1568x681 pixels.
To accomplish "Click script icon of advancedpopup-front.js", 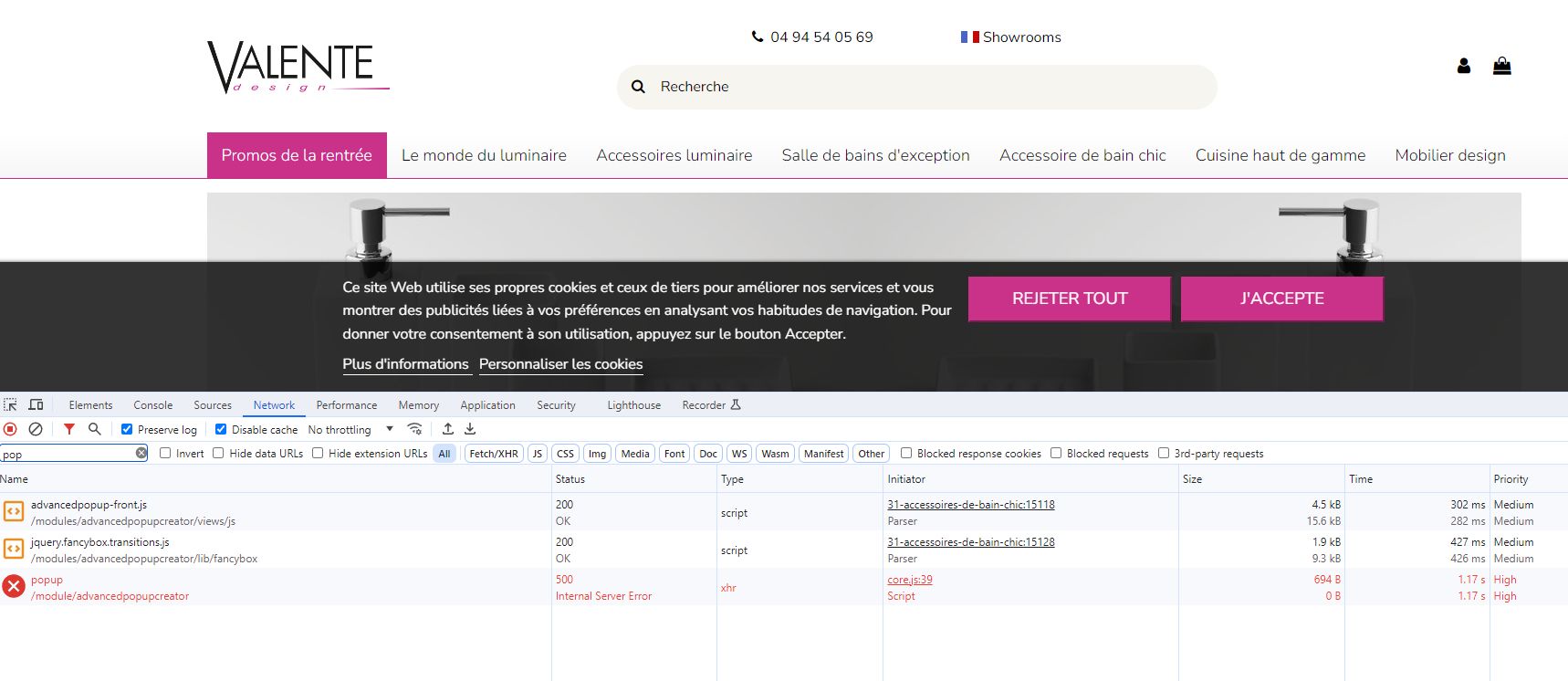I will (x=14, y=512).
